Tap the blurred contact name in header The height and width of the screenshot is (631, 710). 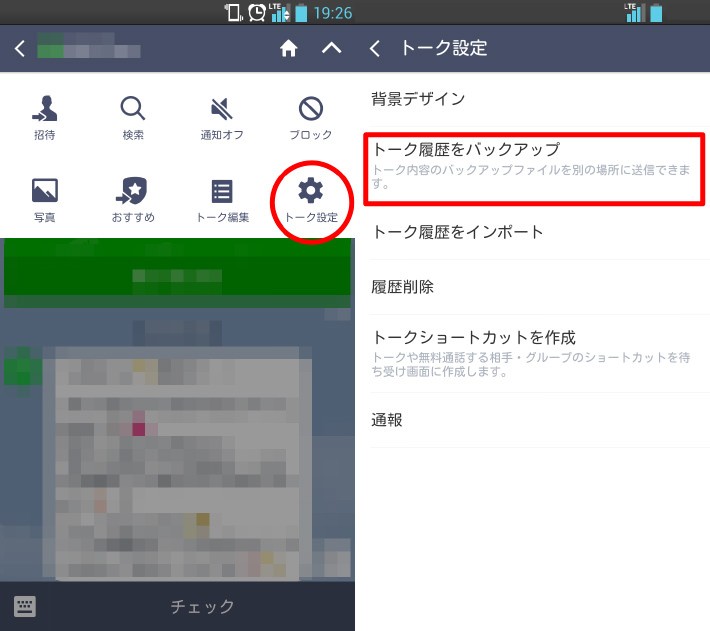point(89,45)
